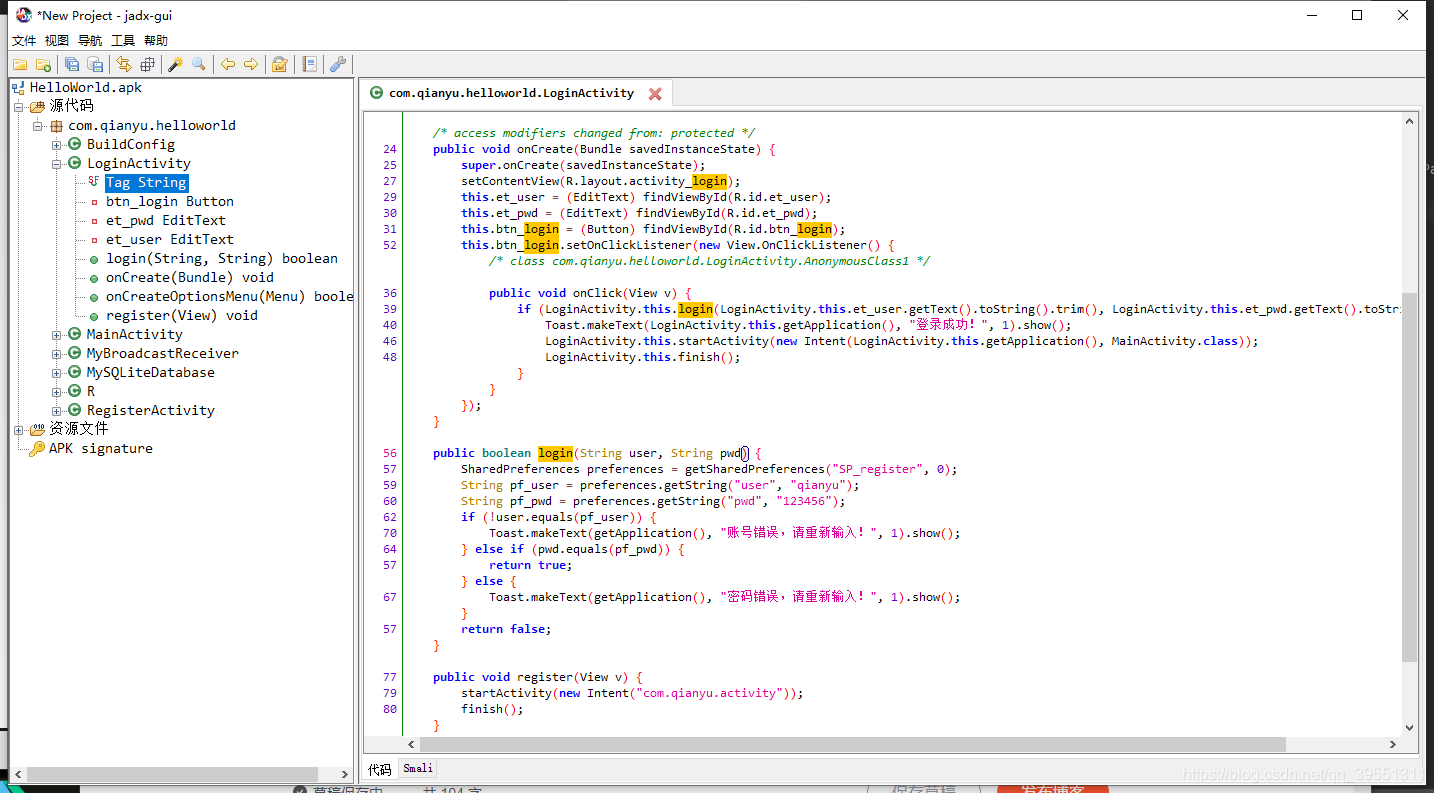The width and height of the screenshot is (1434, 793).
Task: Click the code editor scroll-up arrow
Action: 1410,121
